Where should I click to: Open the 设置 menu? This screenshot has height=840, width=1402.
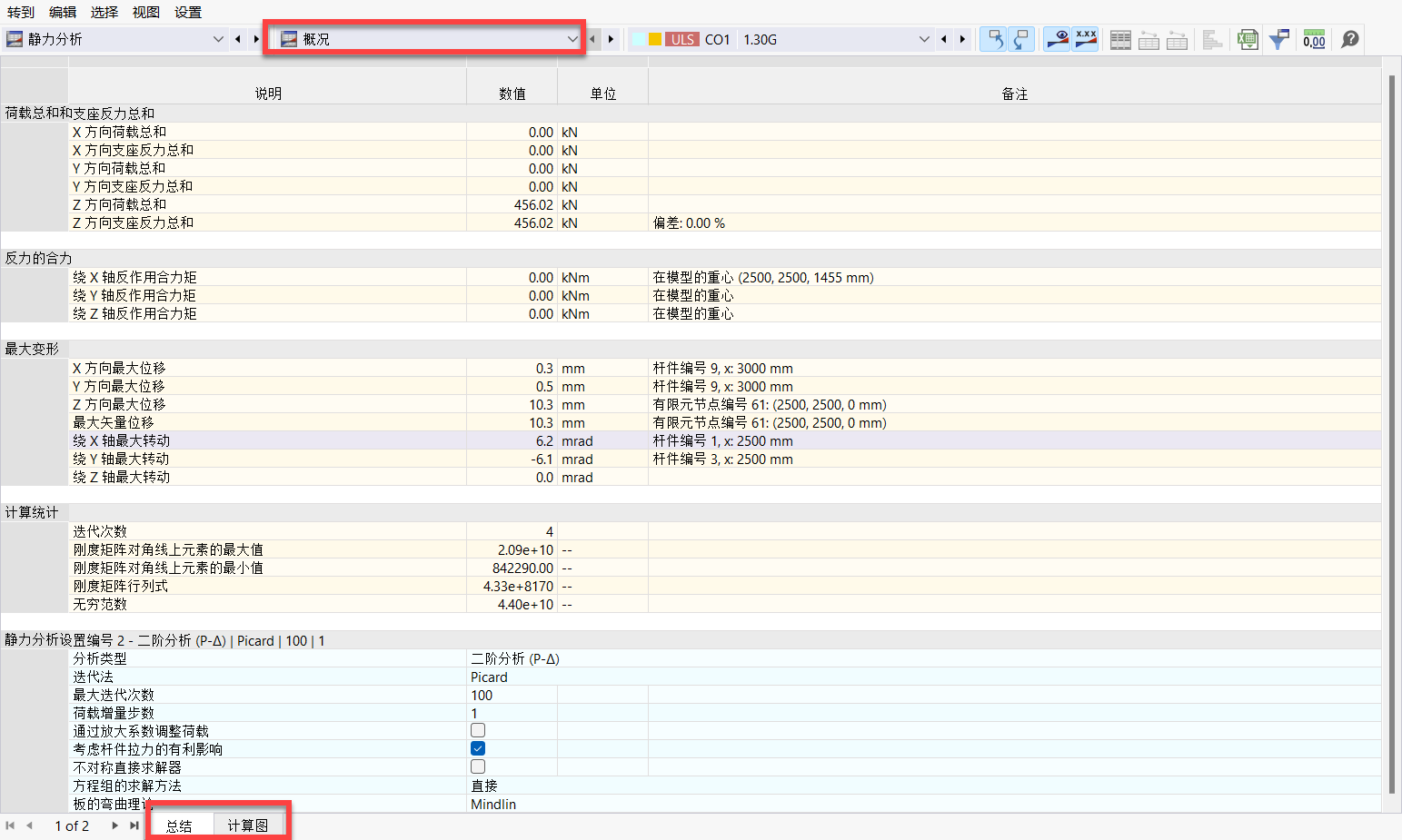[x=188, y=12]
